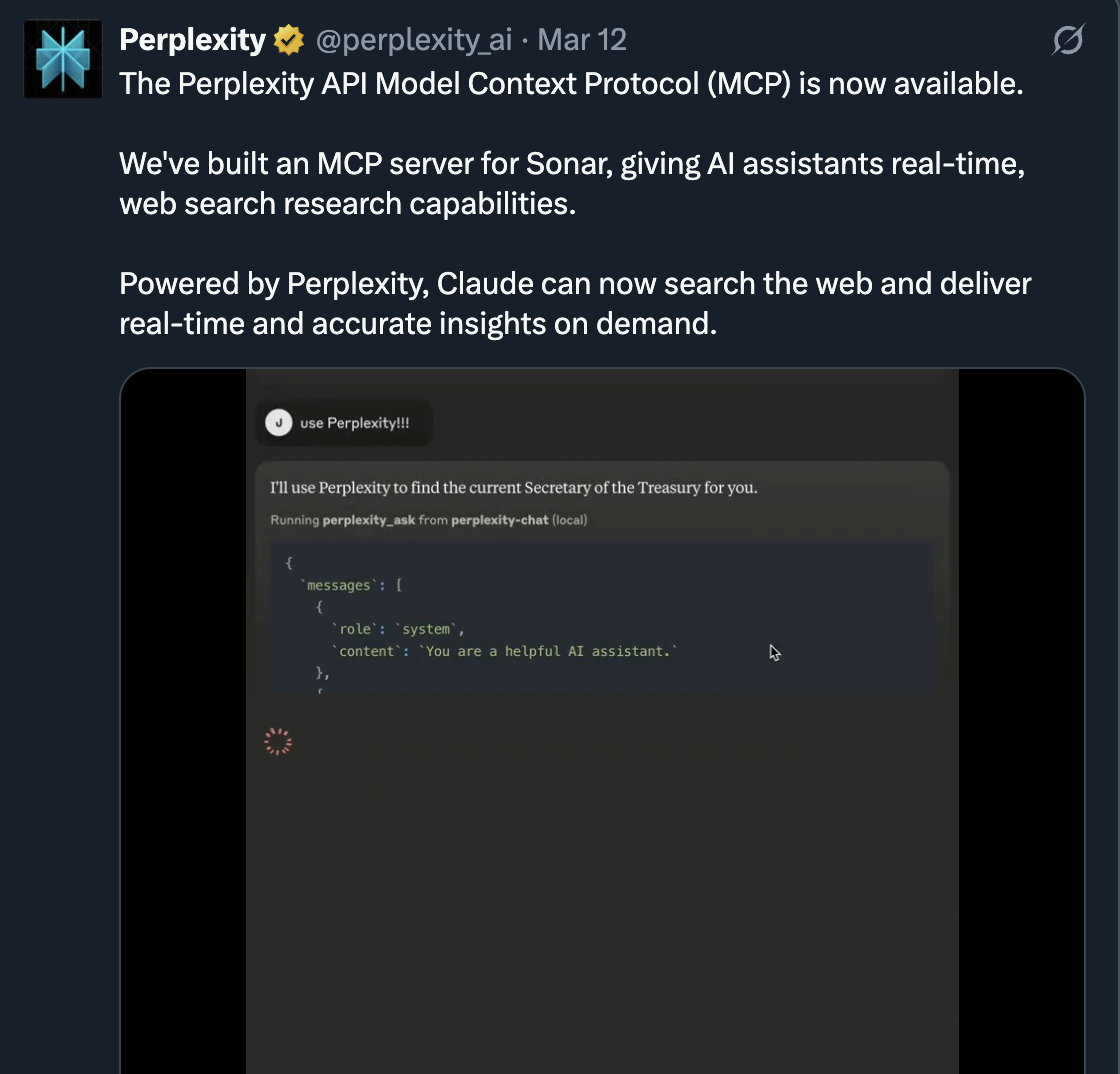Select the "use Perplexity!!!" chat bubble

pos(345,422)
